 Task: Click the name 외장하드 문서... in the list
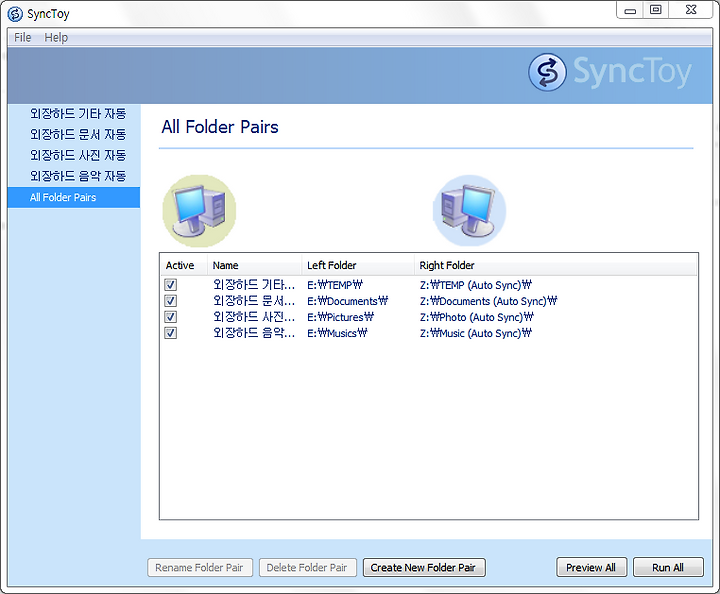[254, 301]
